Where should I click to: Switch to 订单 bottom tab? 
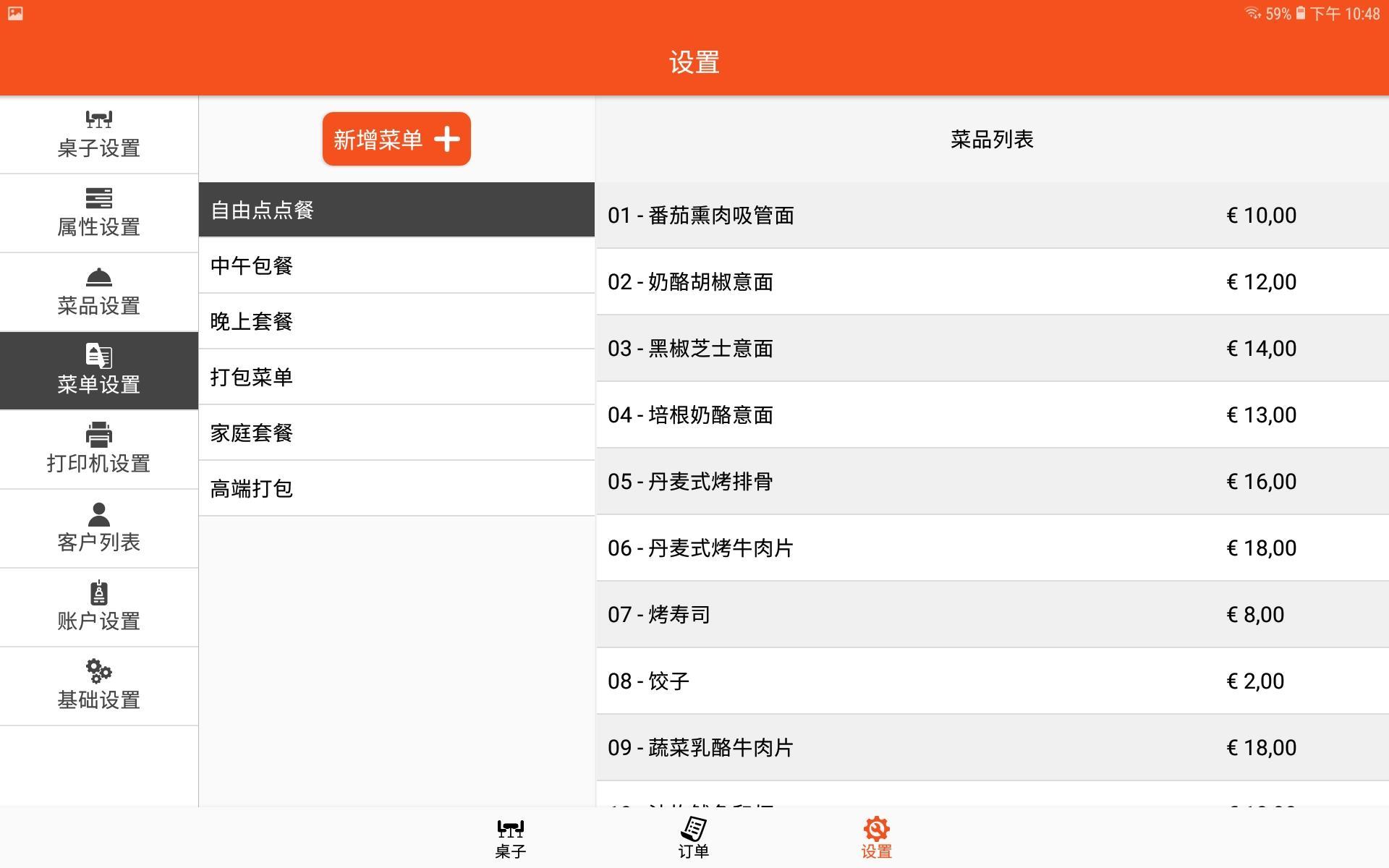coord(693,838)
